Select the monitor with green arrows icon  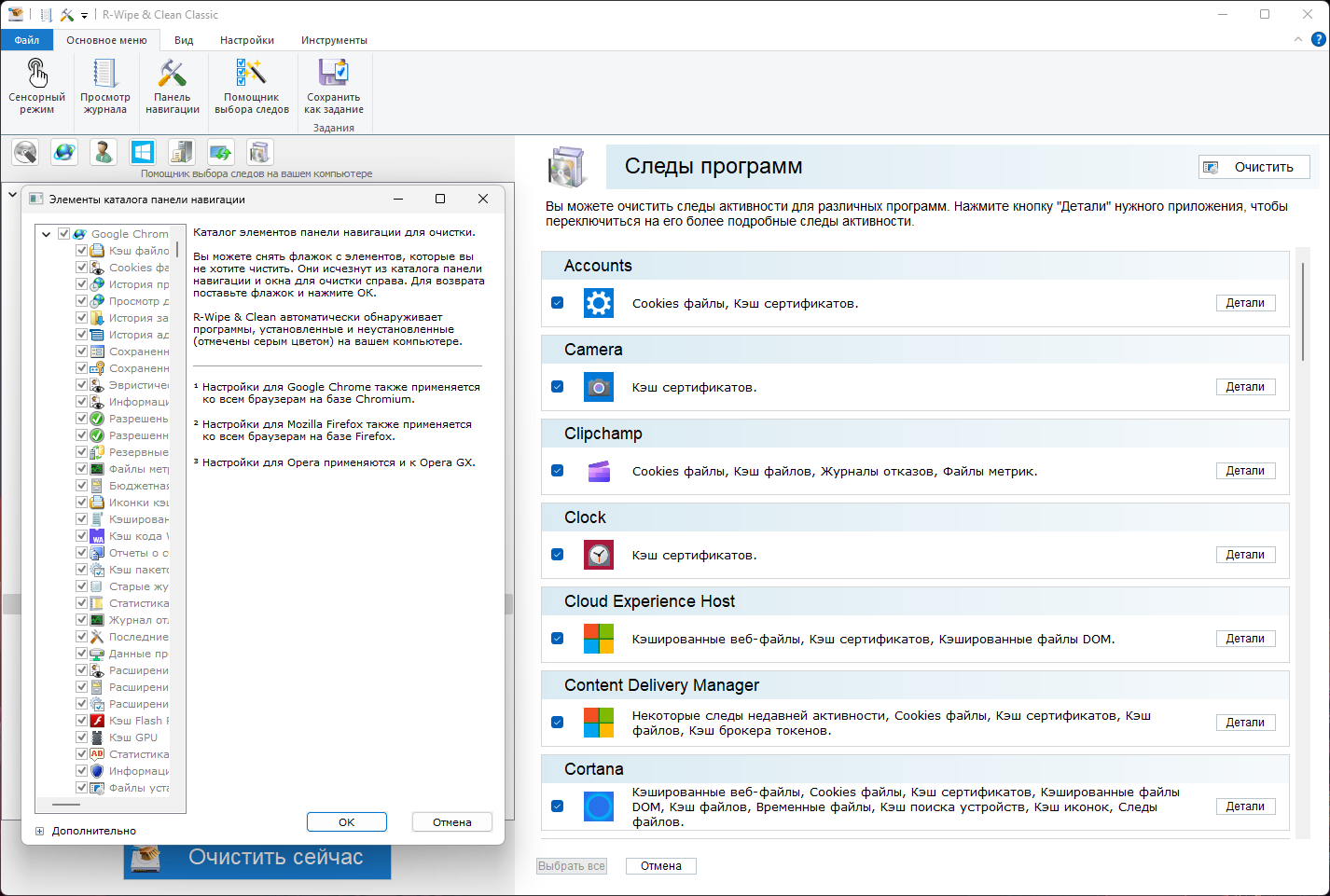tap(221, 152)
